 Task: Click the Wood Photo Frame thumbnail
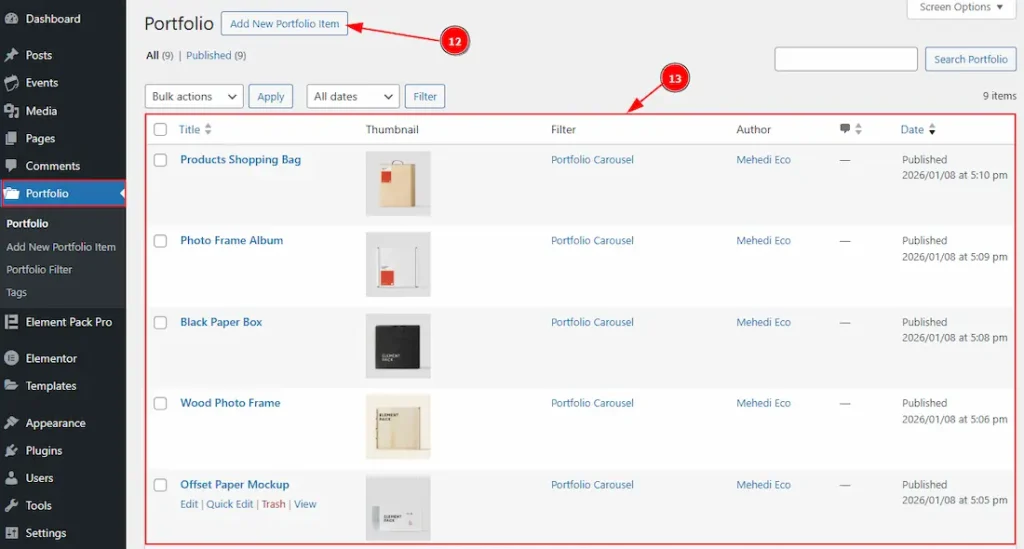398,426
